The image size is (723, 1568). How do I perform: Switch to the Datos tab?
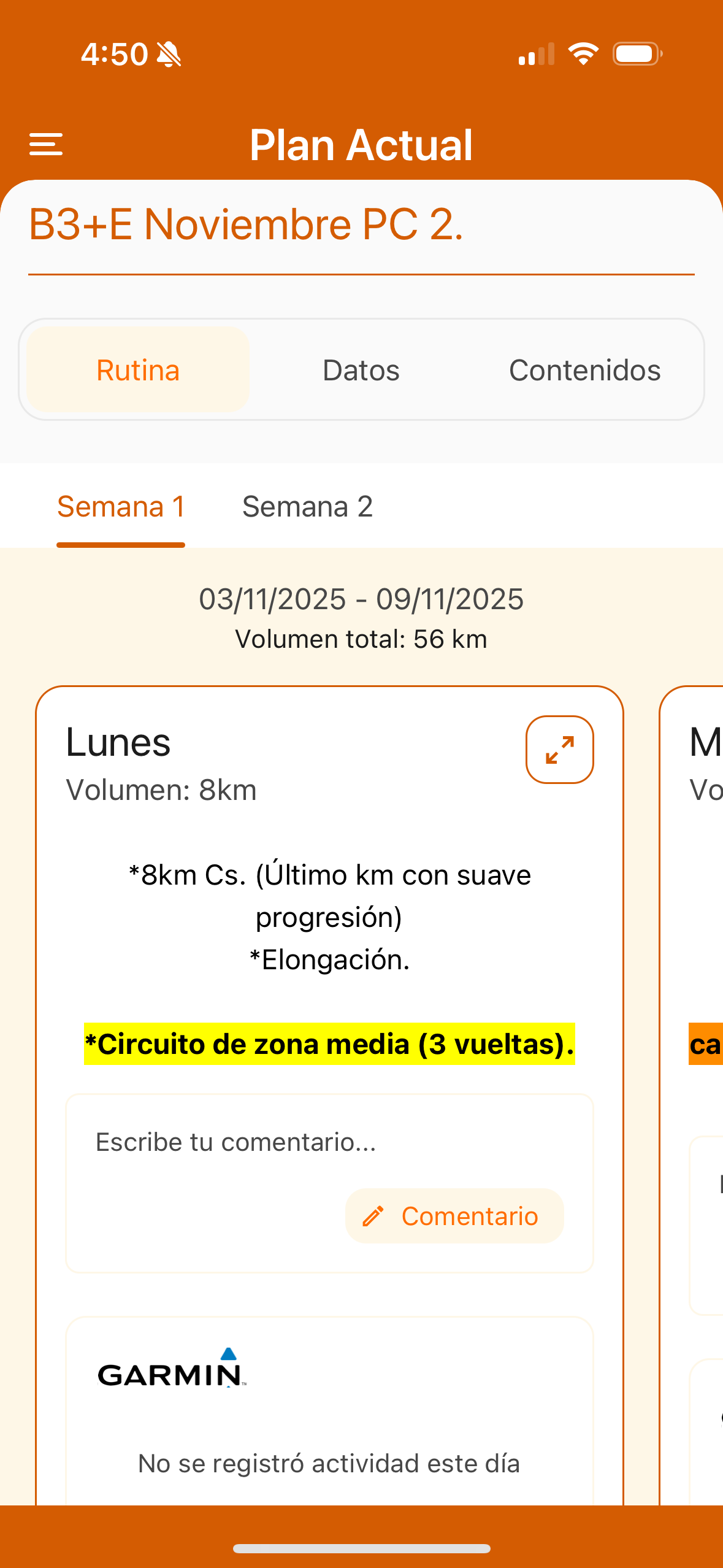point(361,370)
